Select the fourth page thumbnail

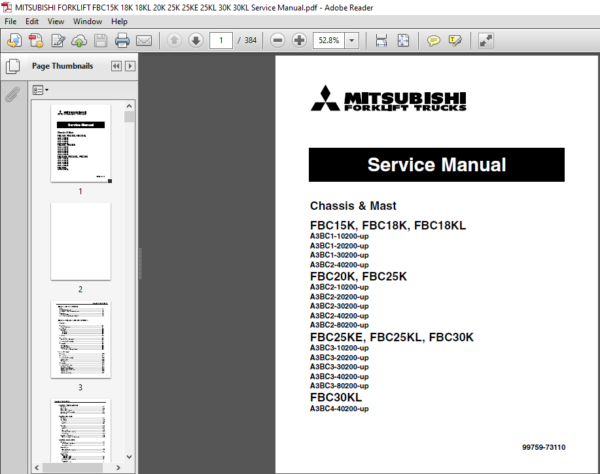(81, 430)
